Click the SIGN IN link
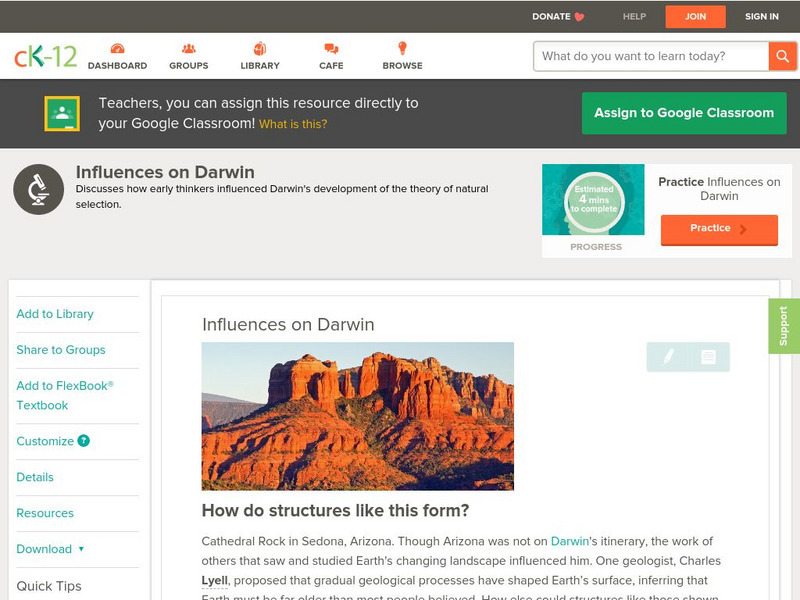Screen dimensions: 800x600 [x=762, y=16]
